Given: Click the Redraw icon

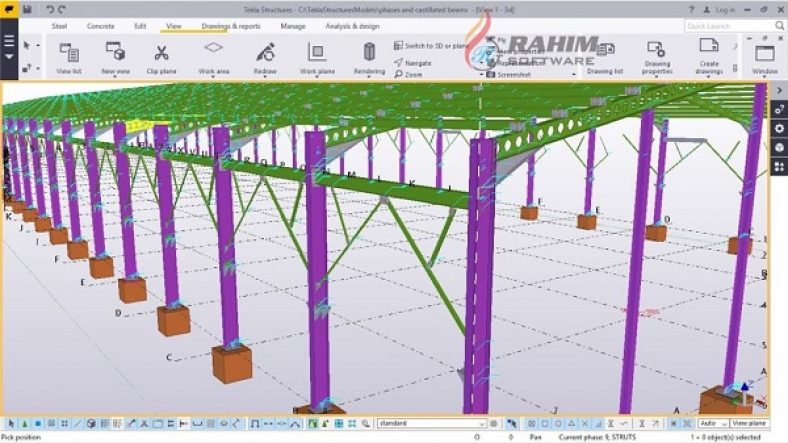Looking at the screenshot, I should pyautogui.click(x=265, y=56).
